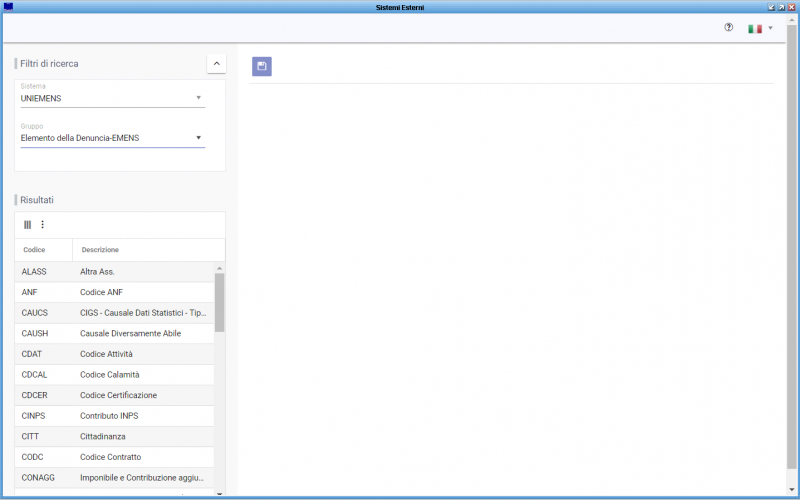Open column chooser icon in Risultati
The height and width of the screenshot is (500, 800).
point(28,224)
